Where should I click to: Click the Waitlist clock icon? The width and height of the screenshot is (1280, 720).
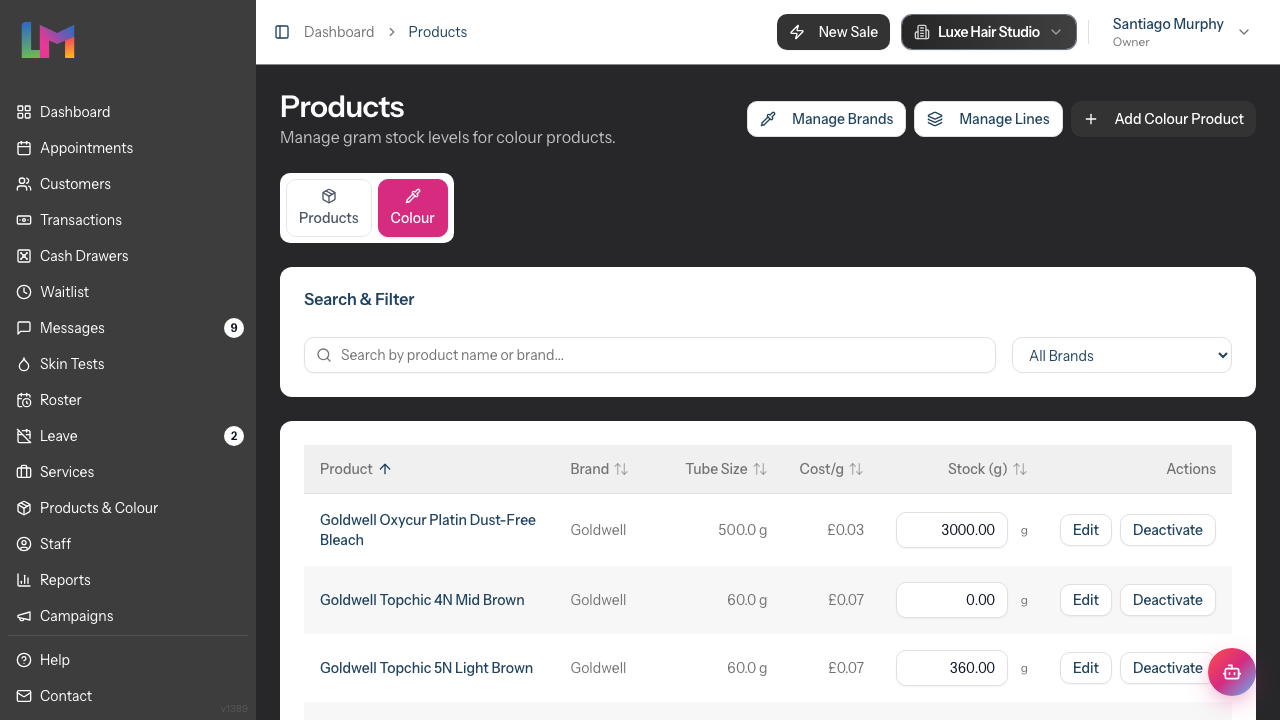point(24,292)
